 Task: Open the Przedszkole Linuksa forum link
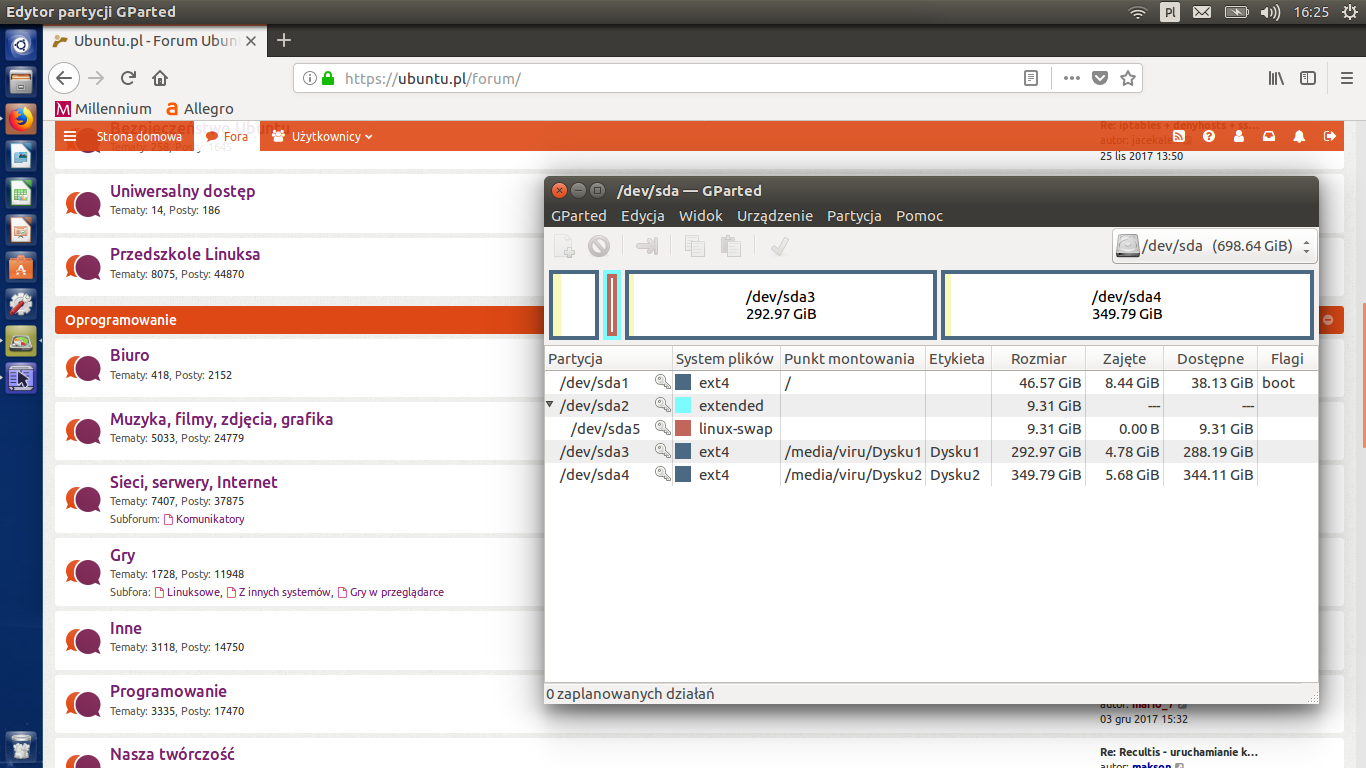(x=185, y=254)
